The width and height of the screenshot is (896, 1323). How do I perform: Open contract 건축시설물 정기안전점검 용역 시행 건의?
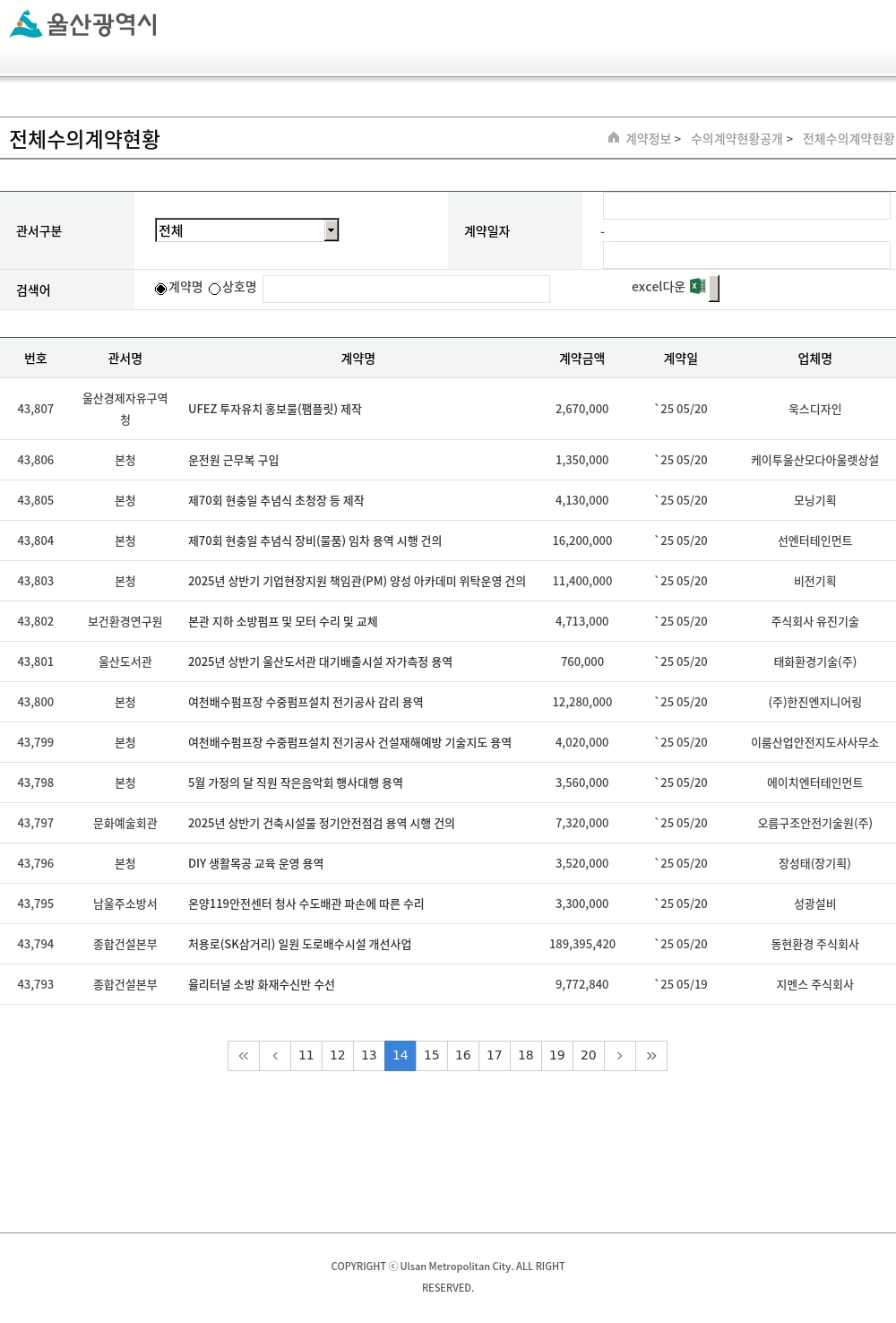pos(322,824)
